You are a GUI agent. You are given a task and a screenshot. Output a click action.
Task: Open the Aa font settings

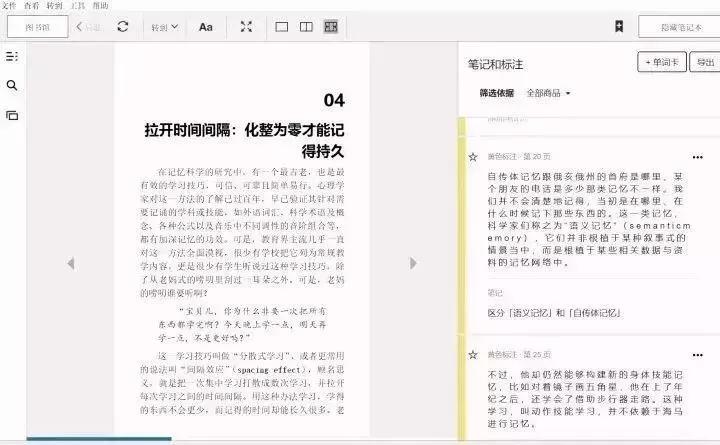(205, 27)
